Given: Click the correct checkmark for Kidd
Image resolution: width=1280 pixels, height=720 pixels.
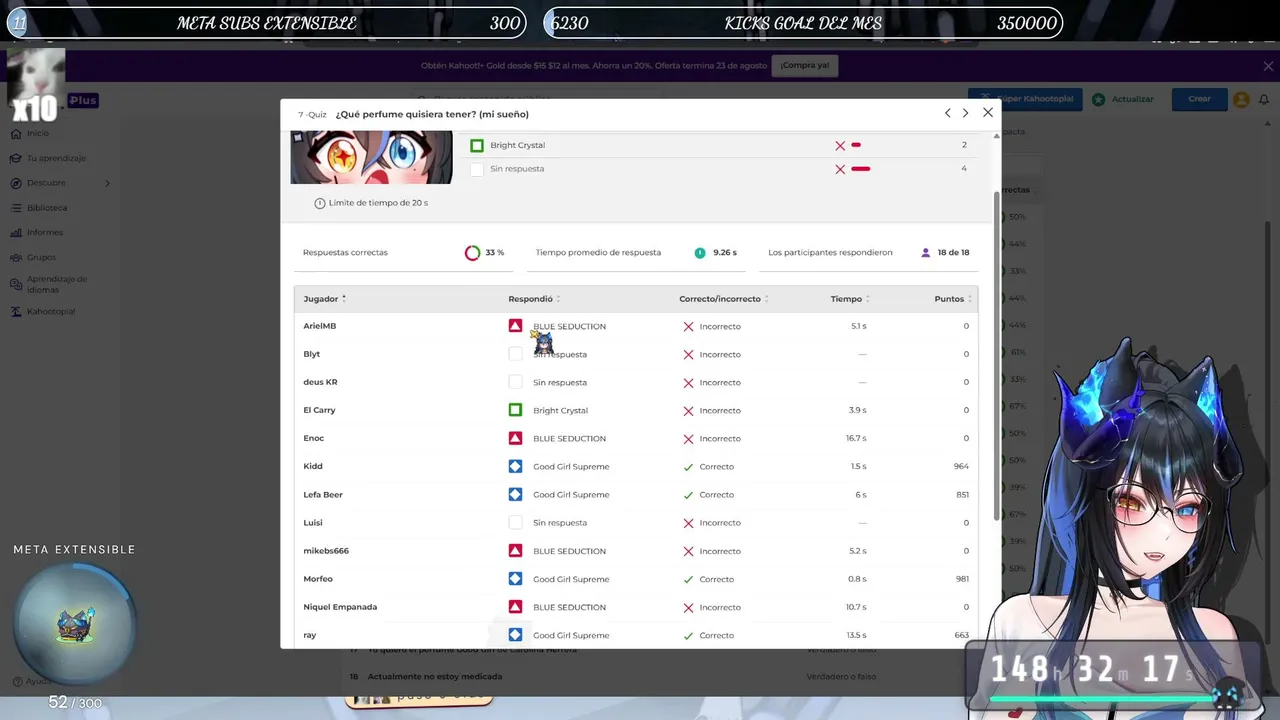Looking at the screenshot, I should point(688,466).
